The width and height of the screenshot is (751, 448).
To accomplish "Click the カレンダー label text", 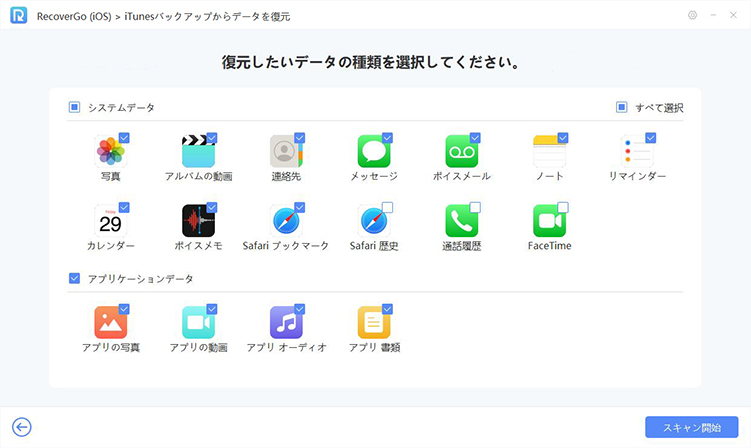I will click(111, 246).
